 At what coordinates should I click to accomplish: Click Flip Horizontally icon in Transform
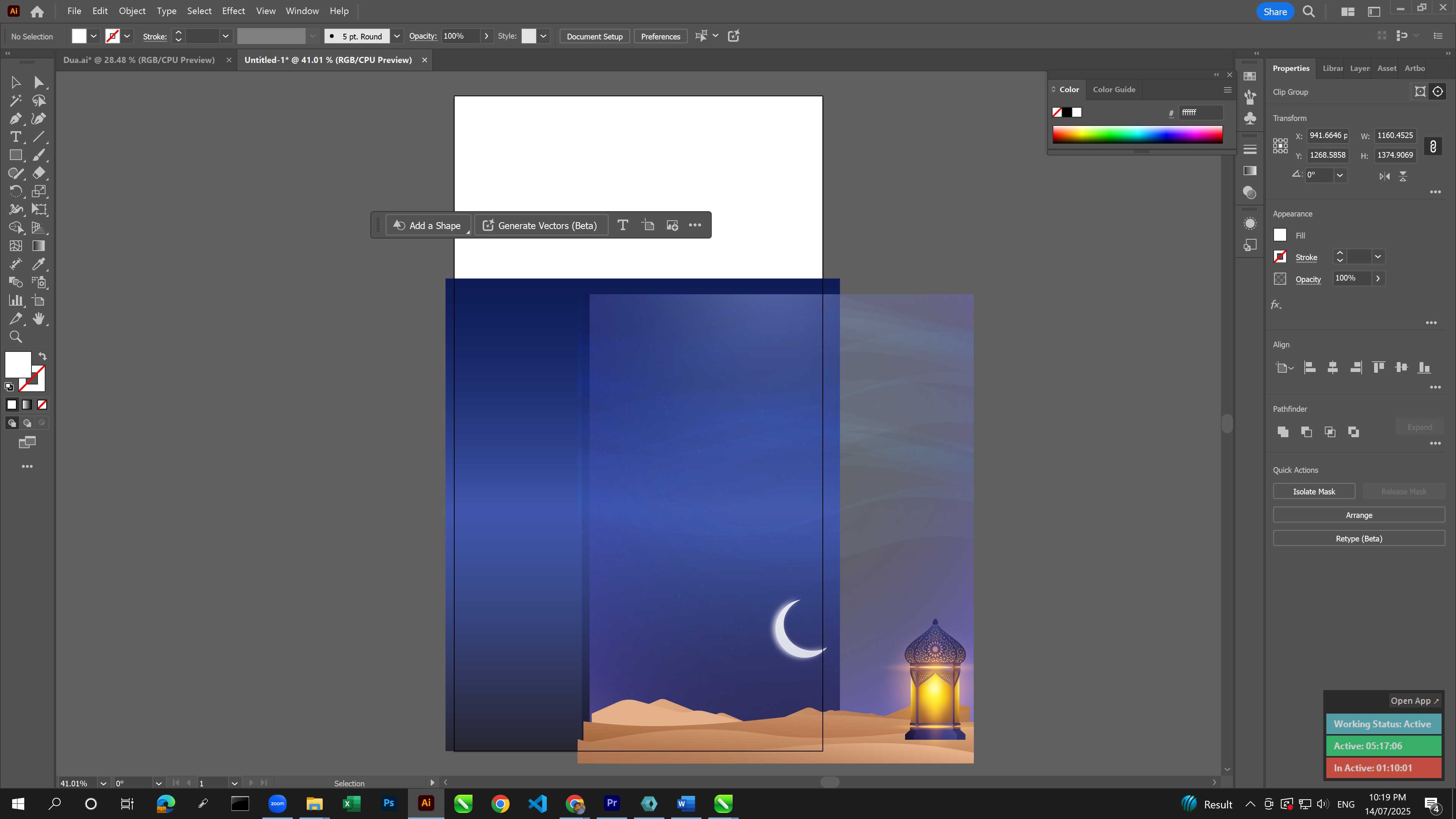point(1384,176)
